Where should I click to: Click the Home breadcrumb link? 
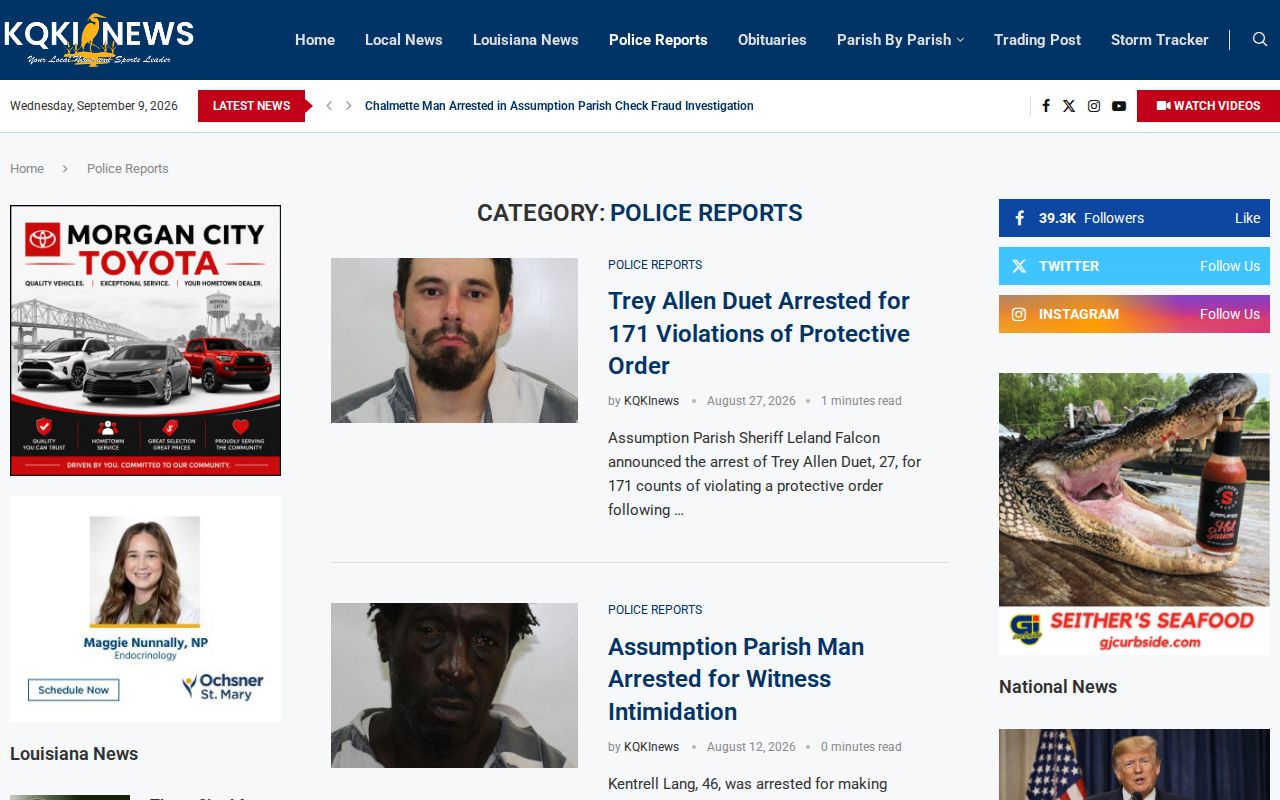(27, 169)
